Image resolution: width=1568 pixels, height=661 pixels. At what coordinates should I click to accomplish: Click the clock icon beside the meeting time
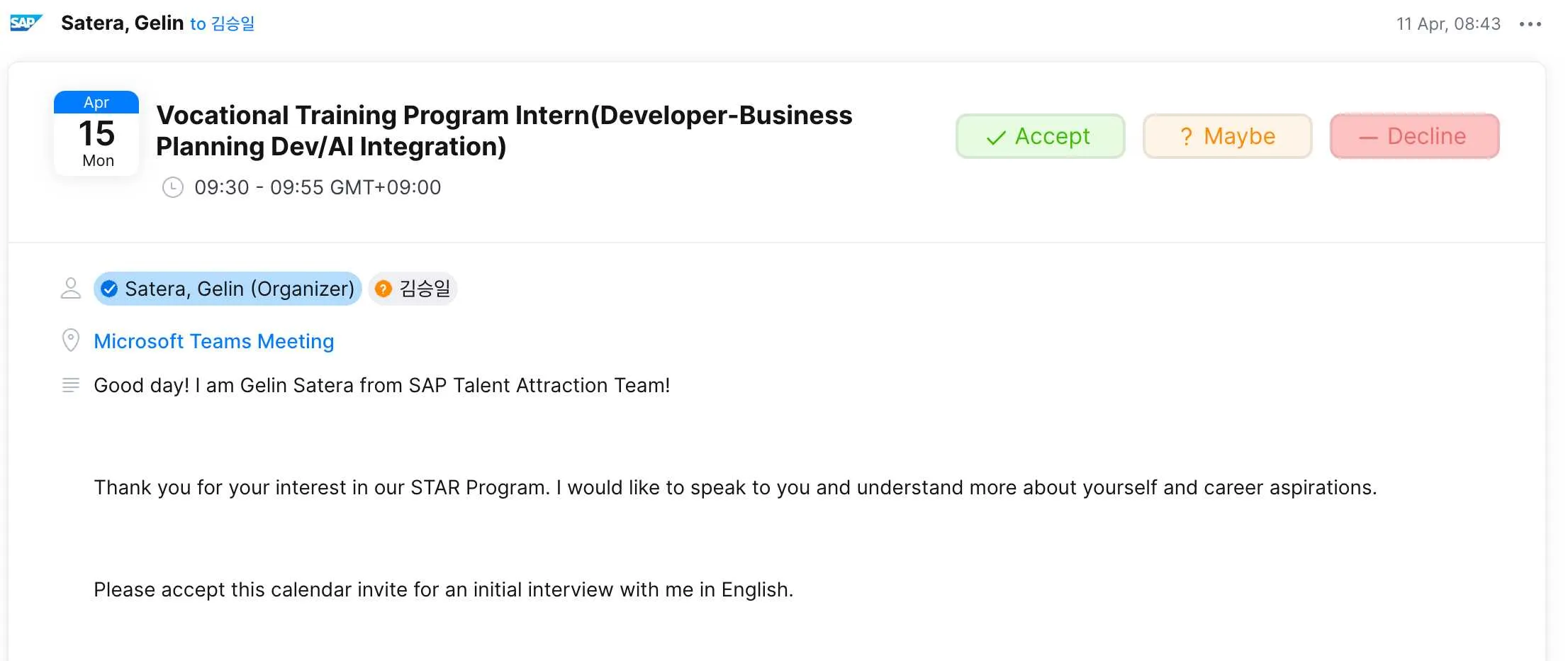tap(174, 187)
